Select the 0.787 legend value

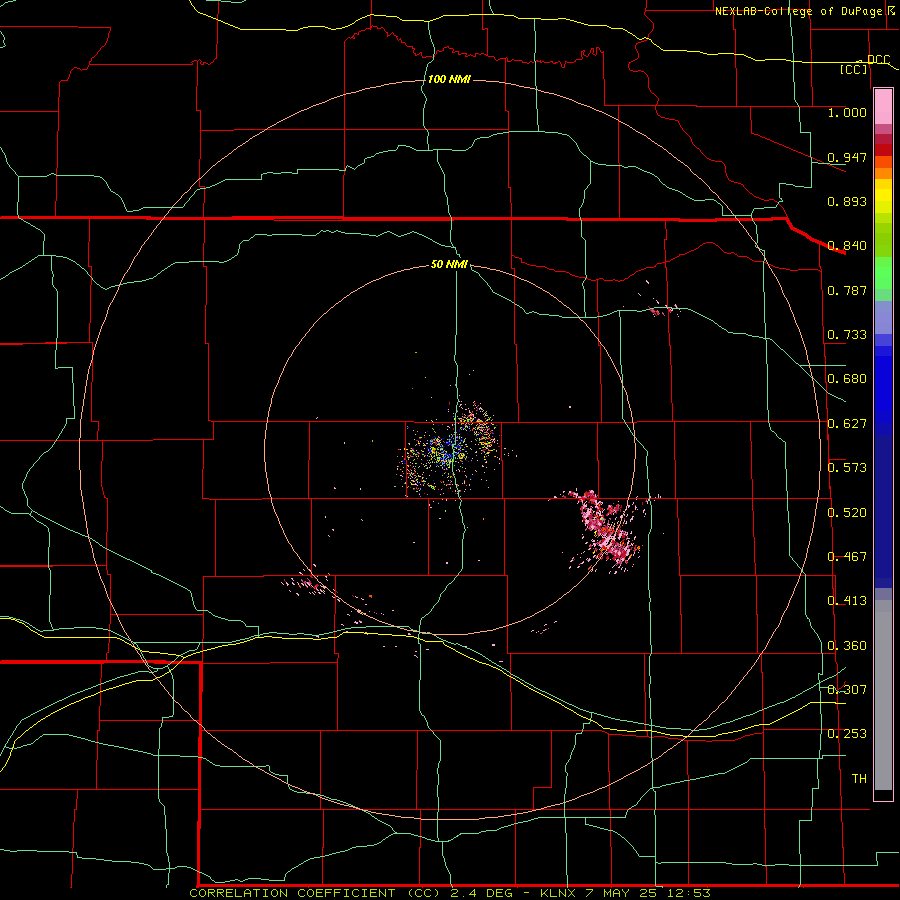coord(847,290)
